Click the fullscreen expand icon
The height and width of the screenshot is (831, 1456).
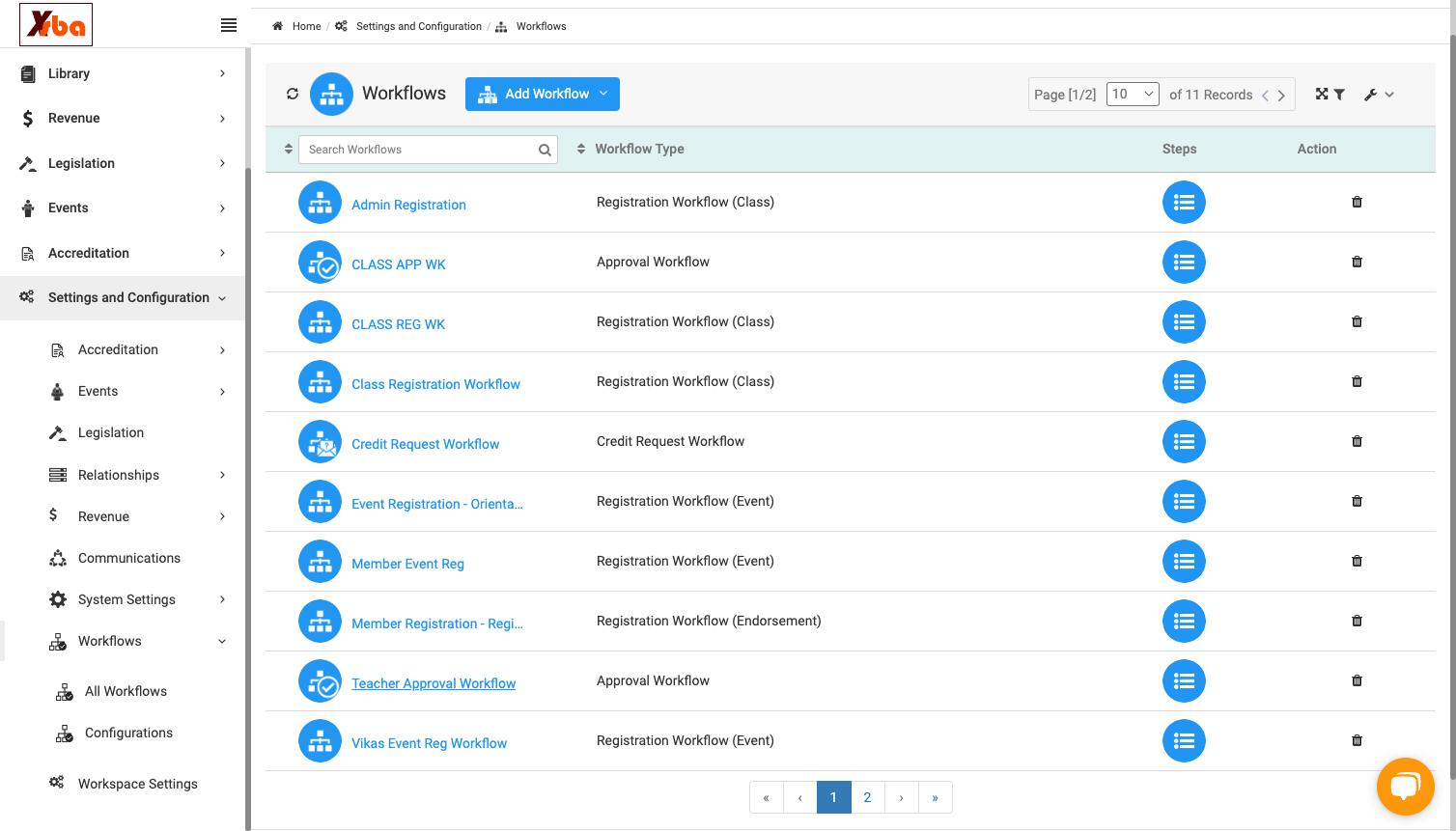coord(1322,94)
